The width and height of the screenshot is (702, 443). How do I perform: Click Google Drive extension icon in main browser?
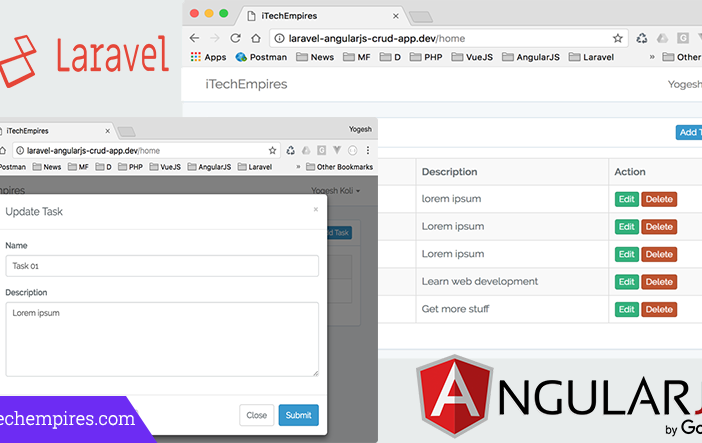tap(662, 39)
